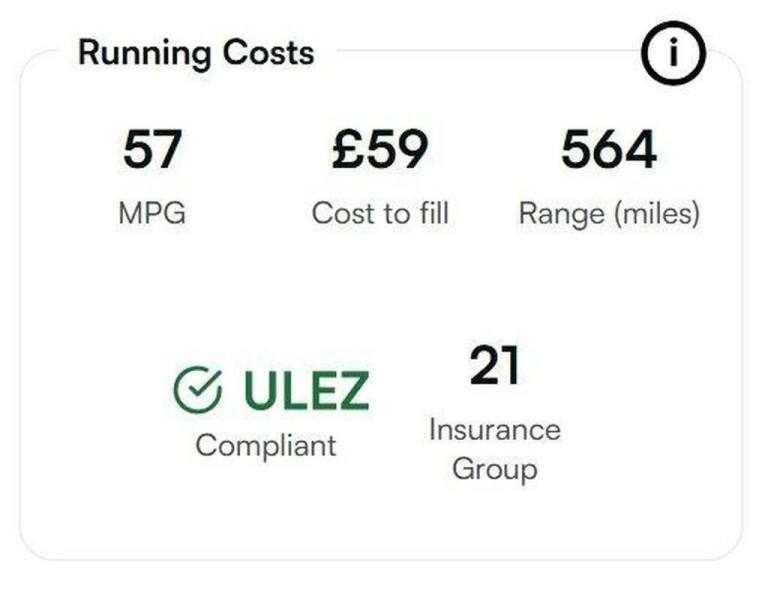The width and height of the screenshot is (768, 590).
Task: Click the divider line beside the heading
Action: (480, 51)
